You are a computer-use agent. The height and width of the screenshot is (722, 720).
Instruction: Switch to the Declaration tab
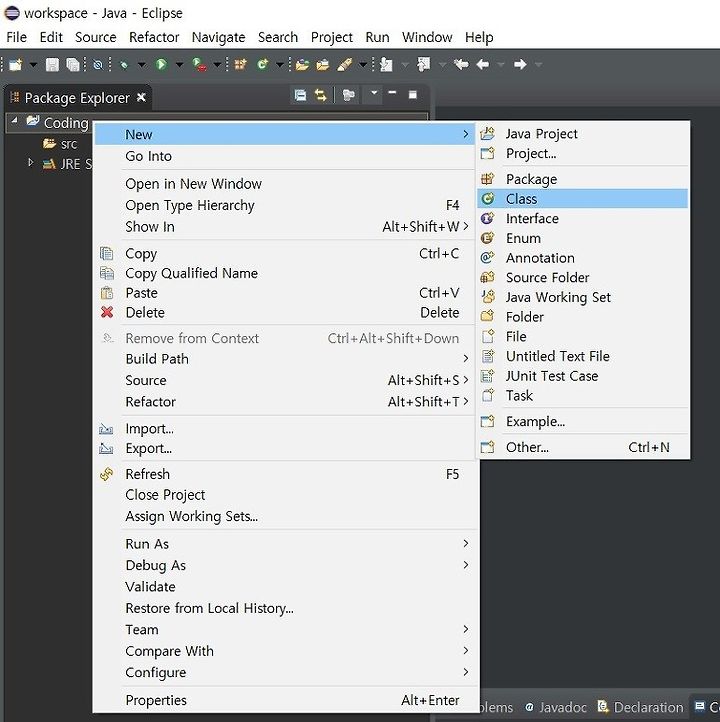tap(640, 707)
